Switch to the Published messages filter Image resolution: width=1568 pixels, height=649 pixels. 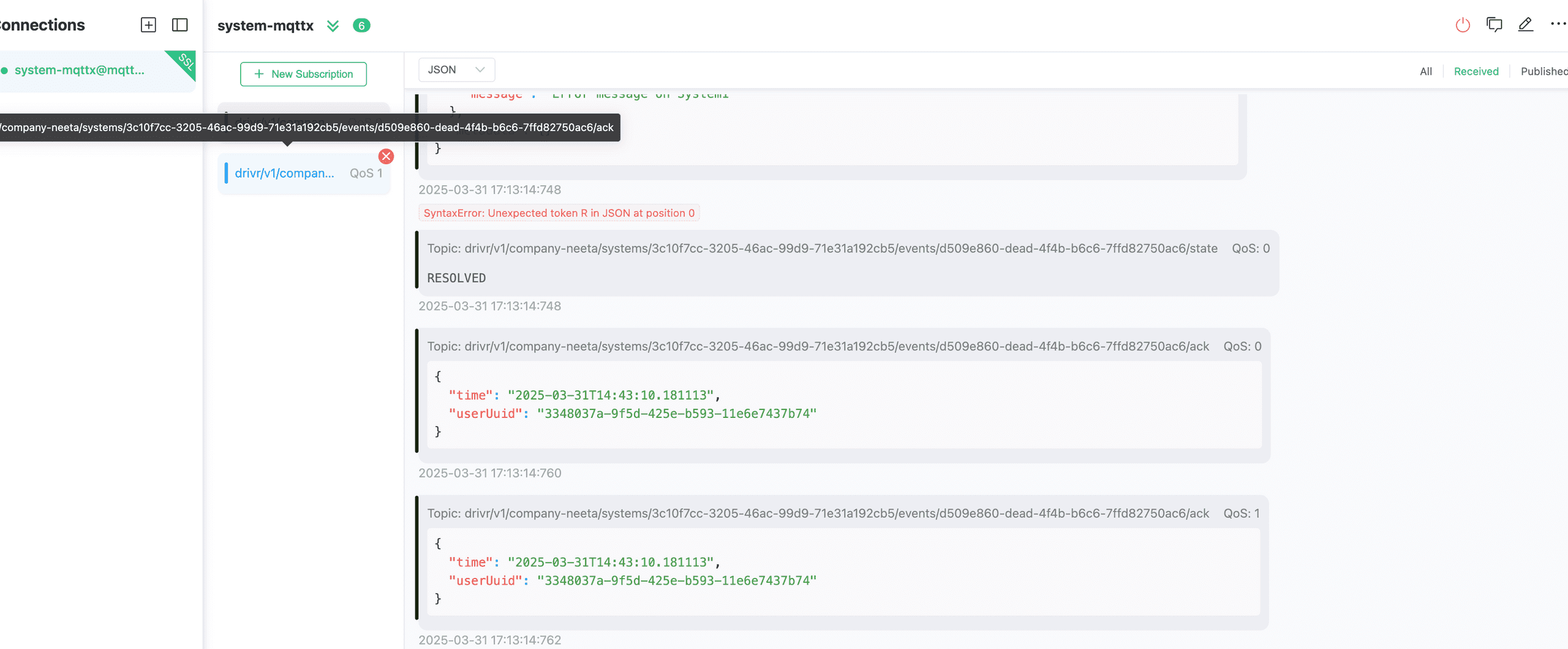coord(1544,72)
